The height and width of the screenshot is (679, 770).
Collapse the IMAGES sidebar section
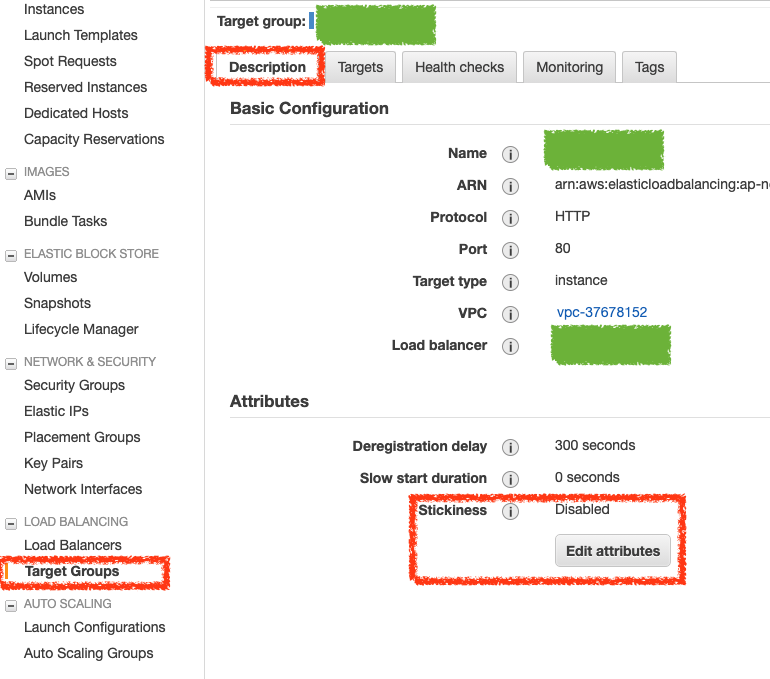pos(11,172)
